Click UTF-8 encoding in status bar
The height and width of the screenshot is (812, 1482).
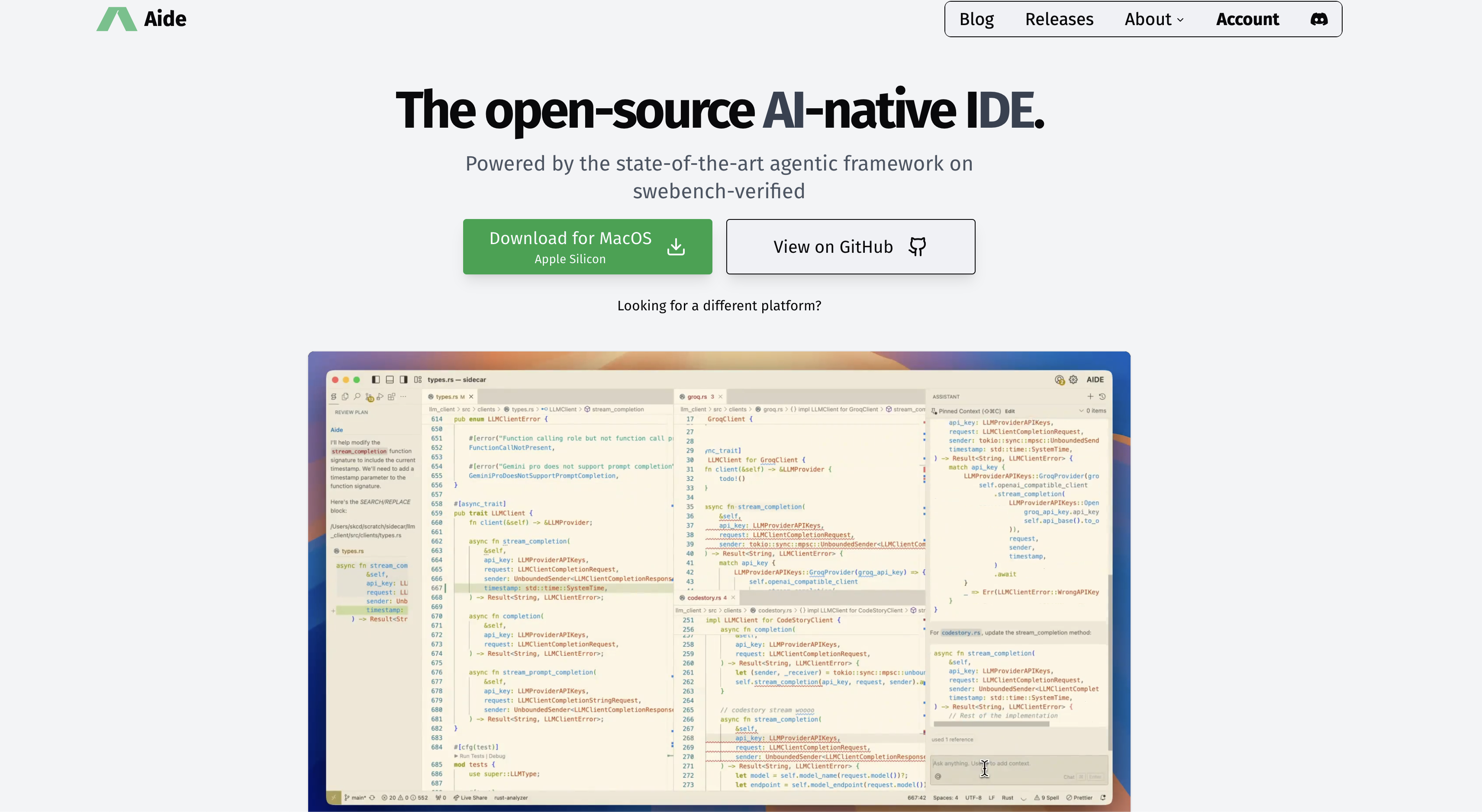click(x=973, y=798)
